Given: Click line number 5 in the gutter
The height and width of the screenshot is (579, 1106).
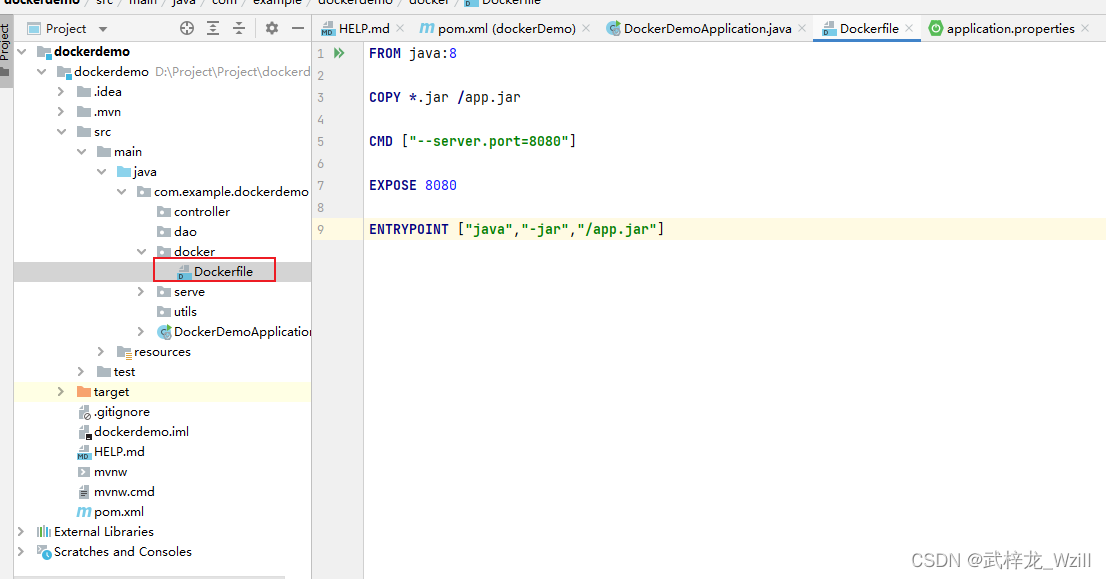Looking at the screenshot, I should coord(321,142).
